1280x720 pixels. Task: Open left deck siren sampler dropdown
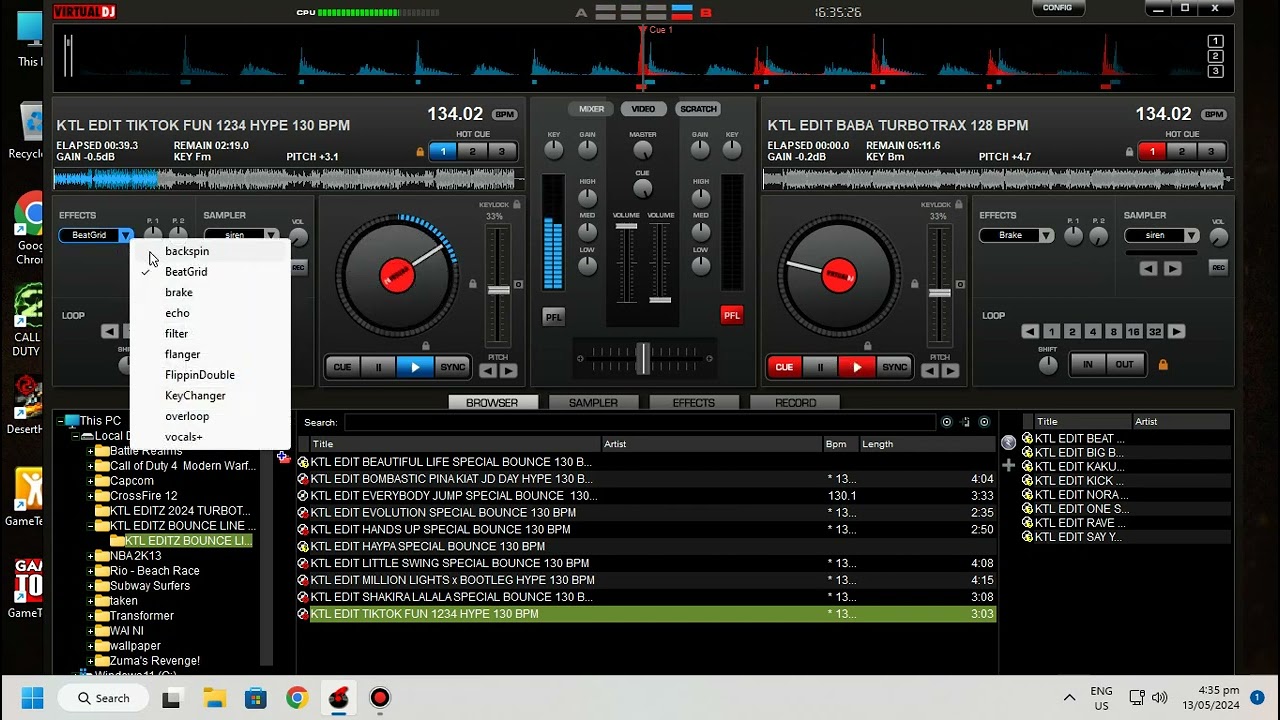pyautogui.click(x=270, y=235)
